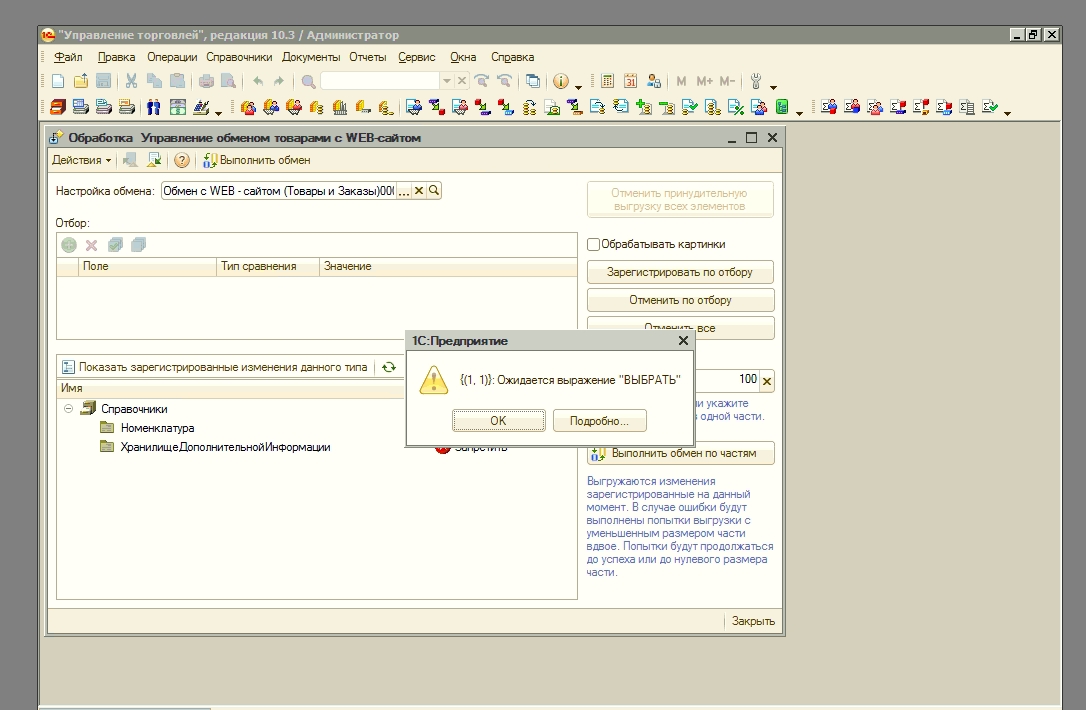Click the orange Help info icon
This screenshot has height=710, width=1086.
(561, 82)
